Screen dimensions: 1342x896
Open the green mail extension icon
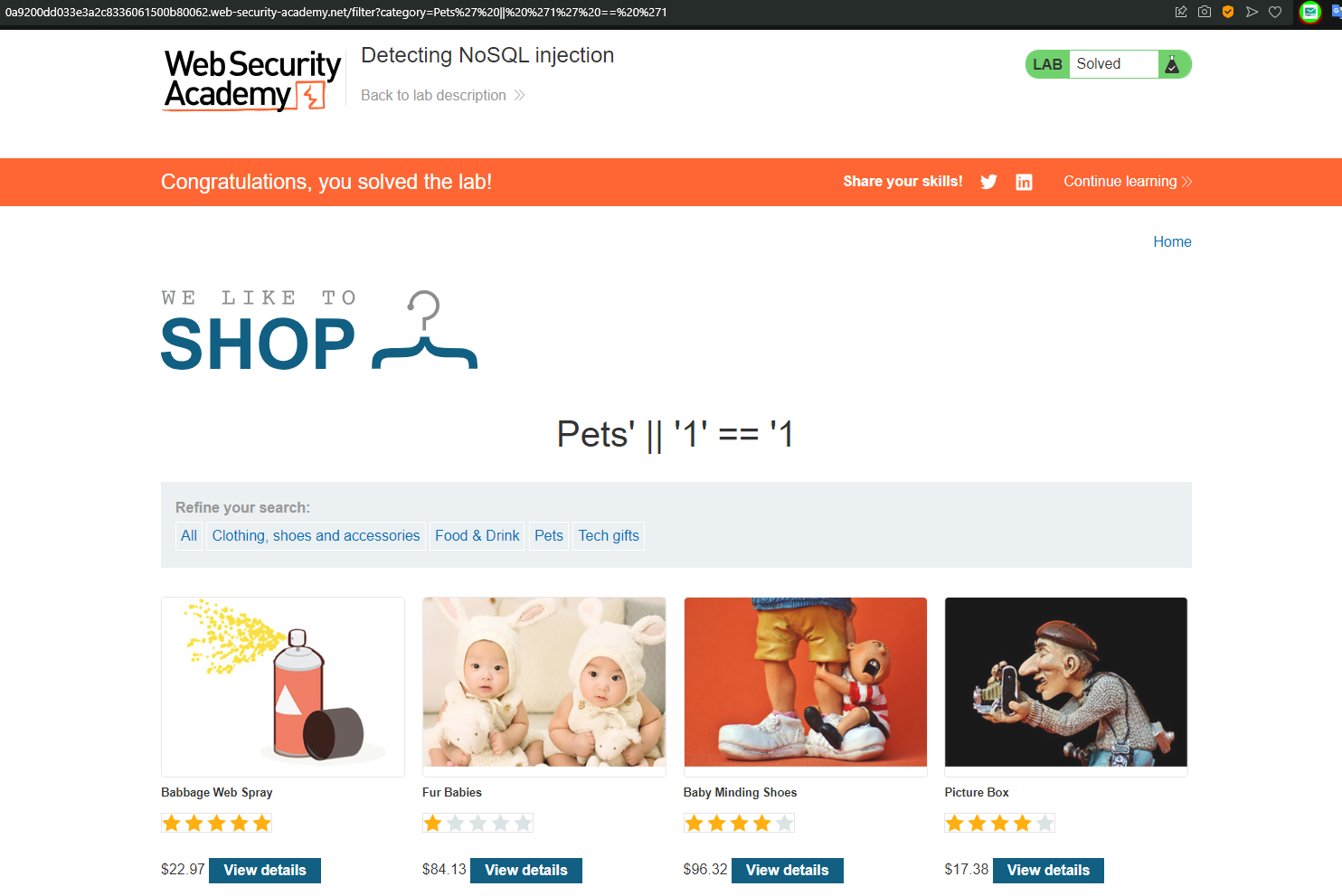1309,12
